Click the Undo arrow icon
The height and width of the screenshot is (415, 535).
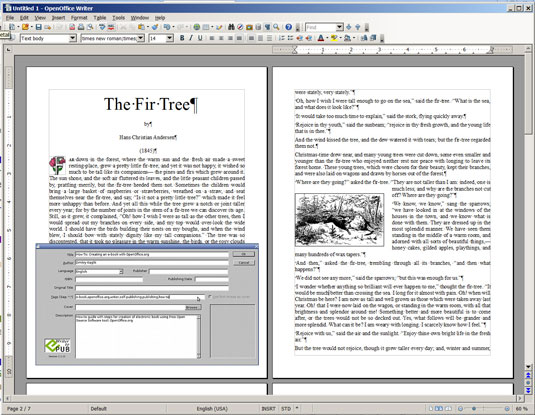coord(167,27)
